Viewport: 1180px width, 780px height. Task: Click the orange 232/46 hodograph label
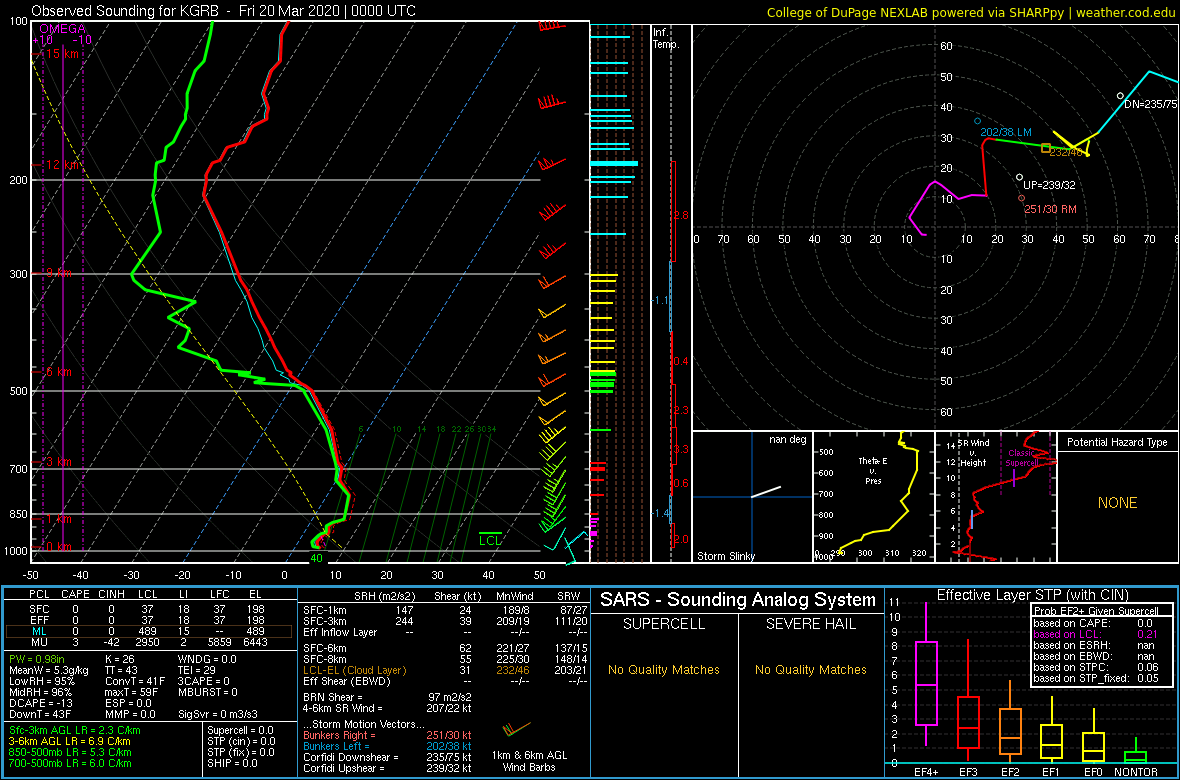(x=1065, y=153)
